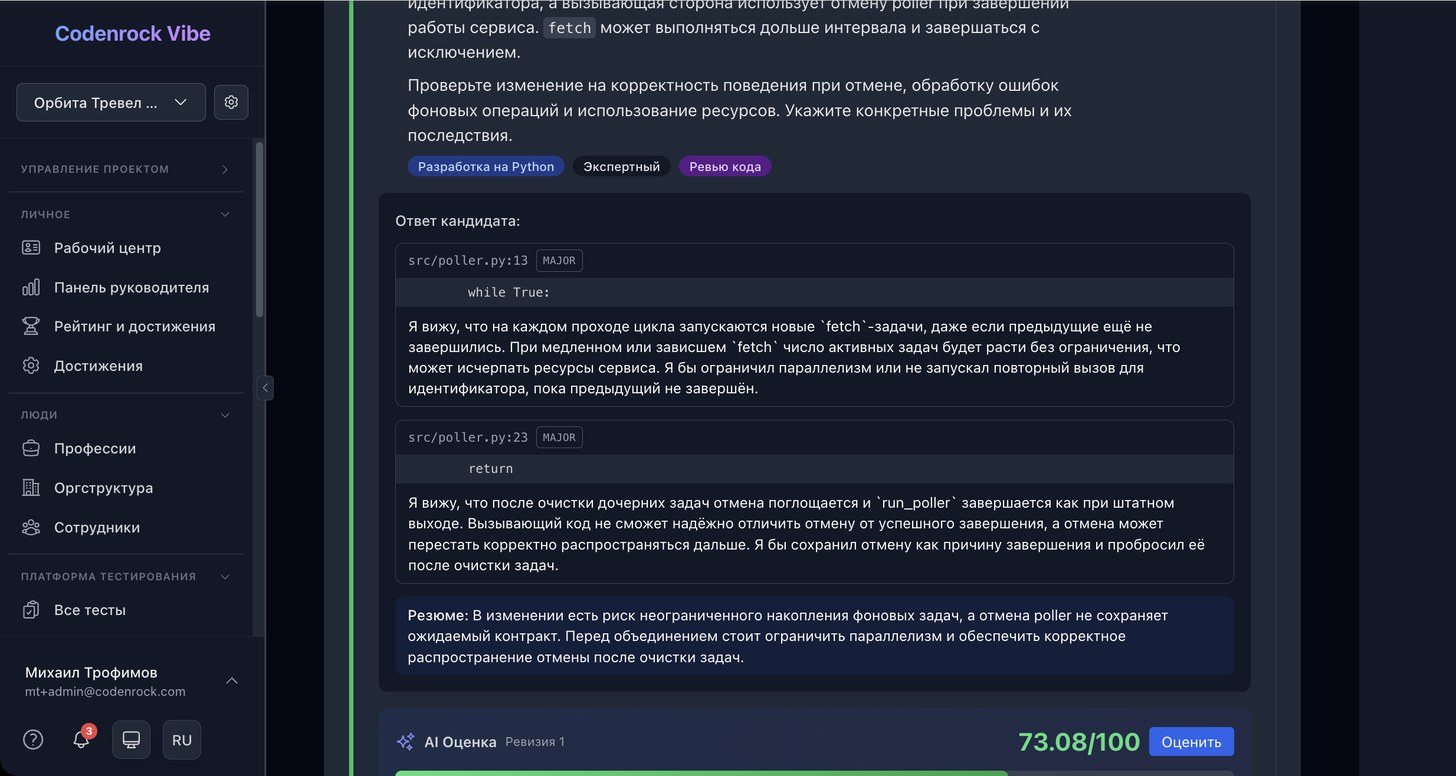The image size is (1456, 776).
Task: Click the sidebar scrollbar
Action: [x=260, y=230]
